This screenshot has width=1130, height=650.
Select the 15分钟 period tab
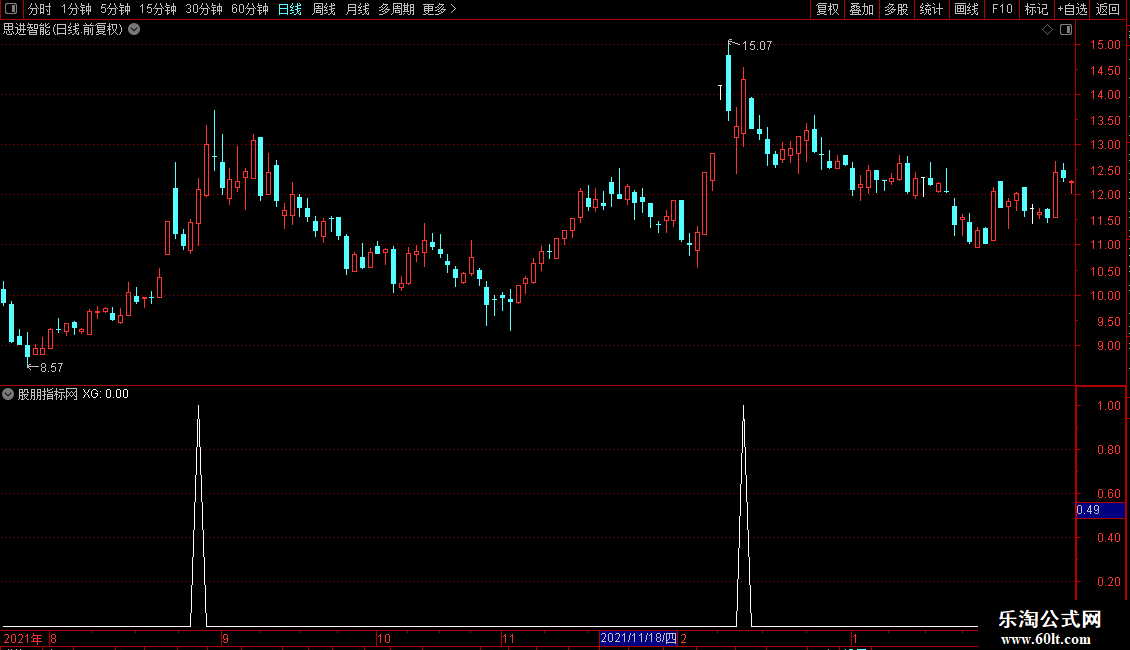(157, 9)
